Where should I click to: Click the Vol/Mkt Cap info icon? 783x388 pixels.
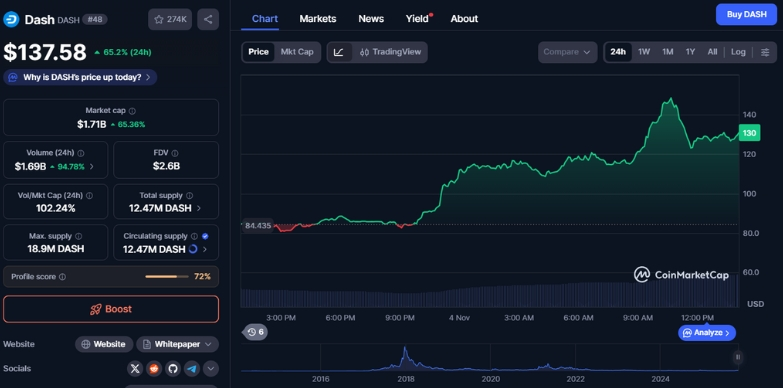coord(89,196)
